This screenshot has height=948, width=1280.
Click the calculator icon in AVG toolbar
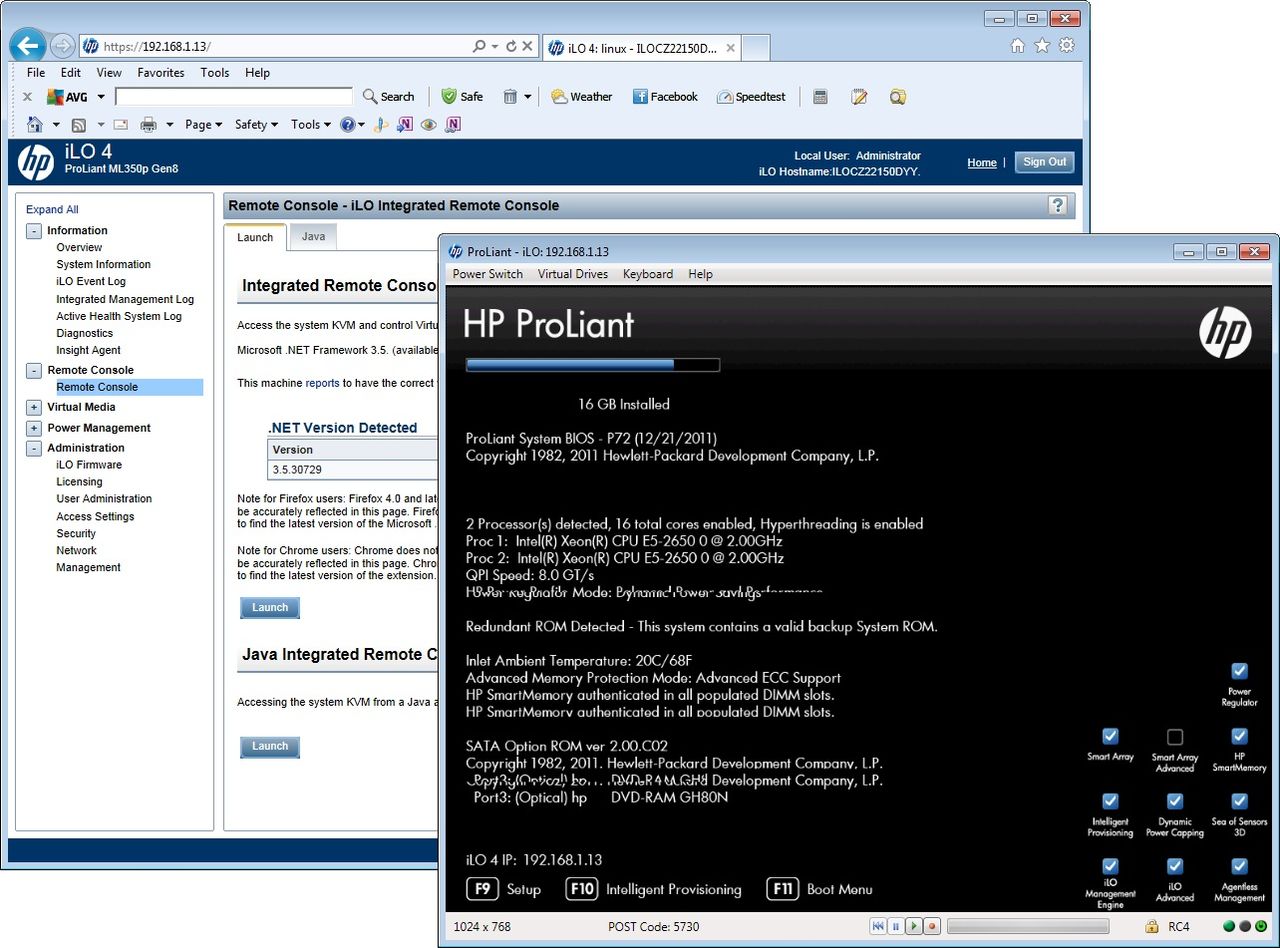click(x=820, y=97)
